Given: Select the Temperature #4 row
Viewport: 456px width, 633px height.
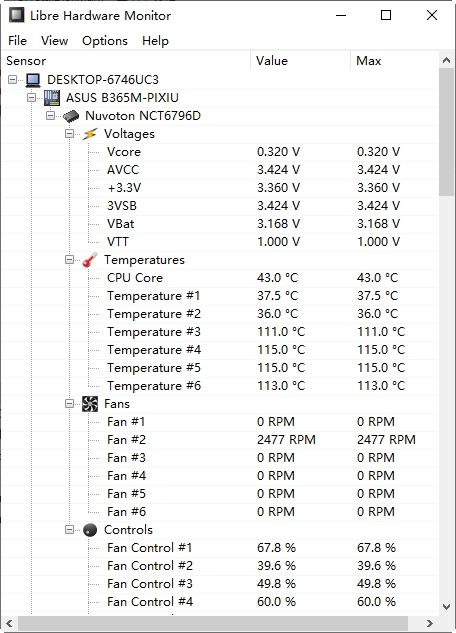Looking at the screenshot, I should tap(221, 350).
